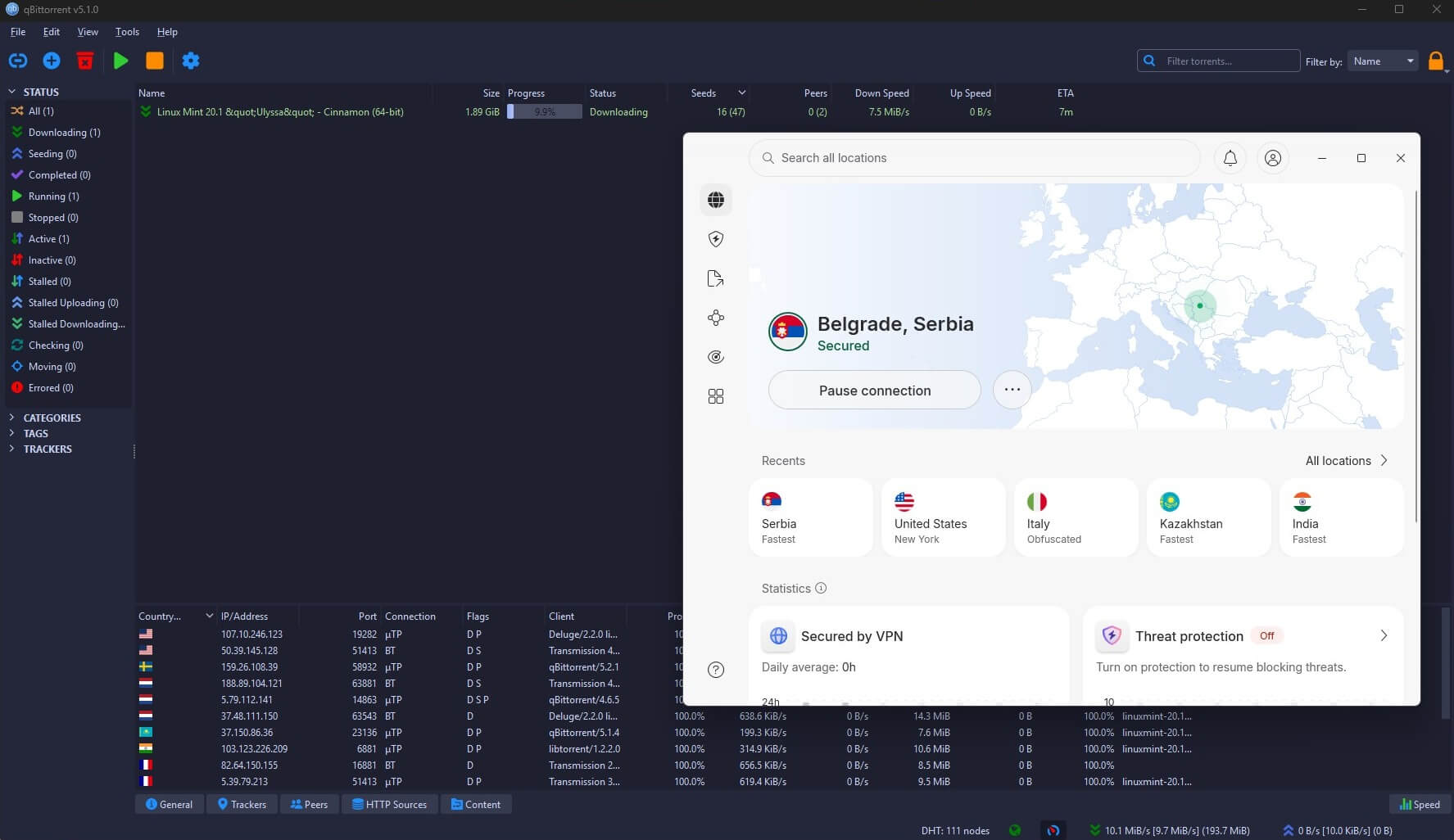Toggle the Speed graph button
Image resolution: width=1454 pixels, height=840 pixels.
(x=1420, y=804)
